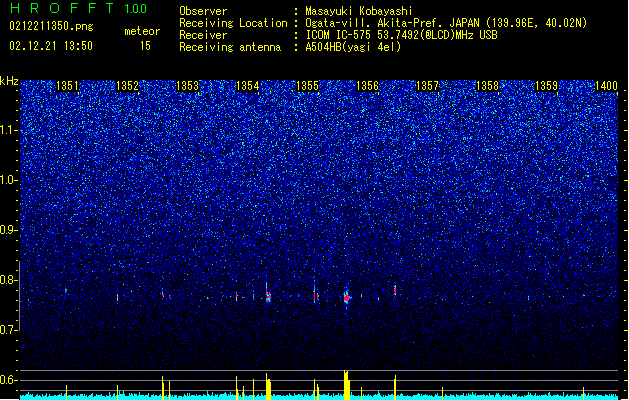Click the meteor echo near 1356 marker
Screen dimensions: 629x400
pos(395,290)
